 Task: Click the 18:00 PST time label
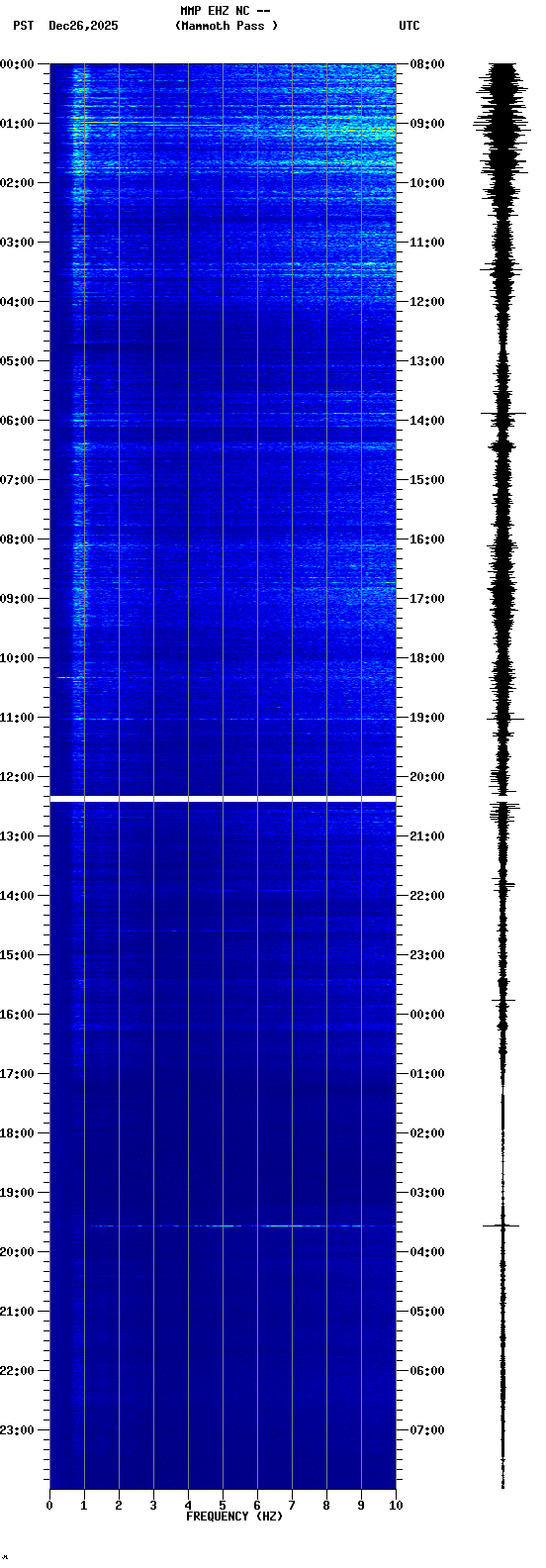(18, 1133)
